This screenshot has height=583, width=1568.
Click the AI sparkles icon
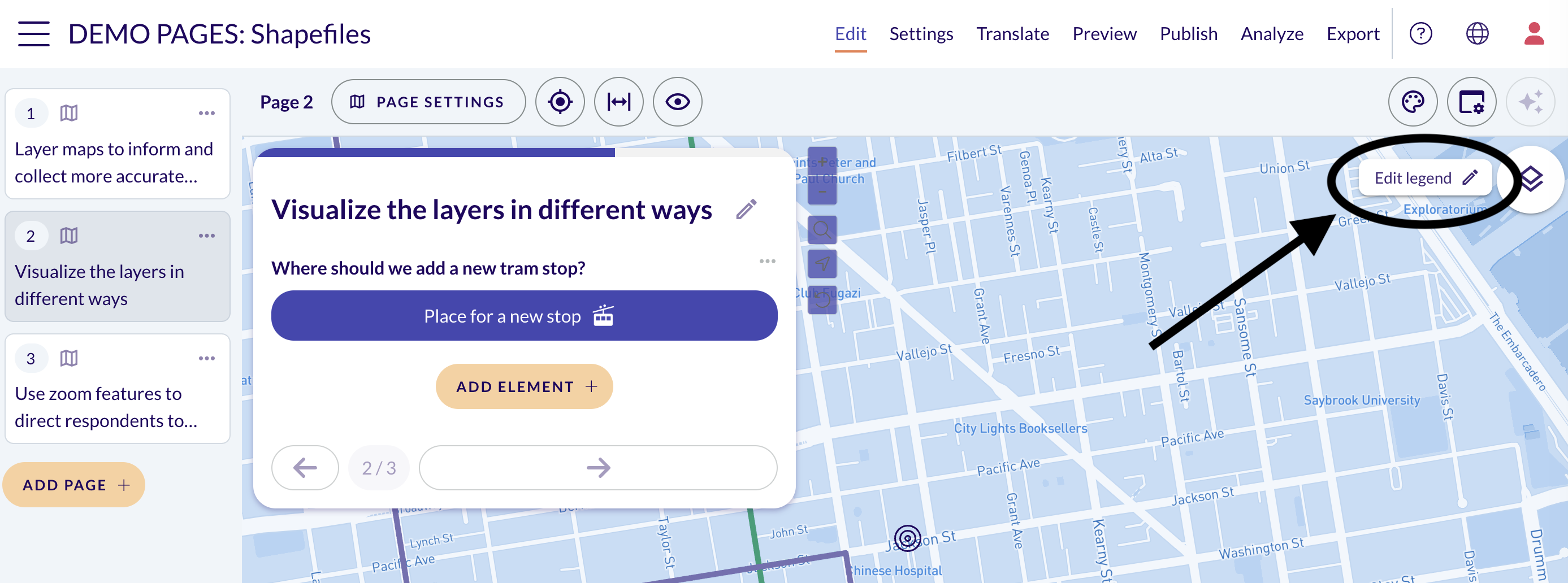click(x=1530, y=102)
